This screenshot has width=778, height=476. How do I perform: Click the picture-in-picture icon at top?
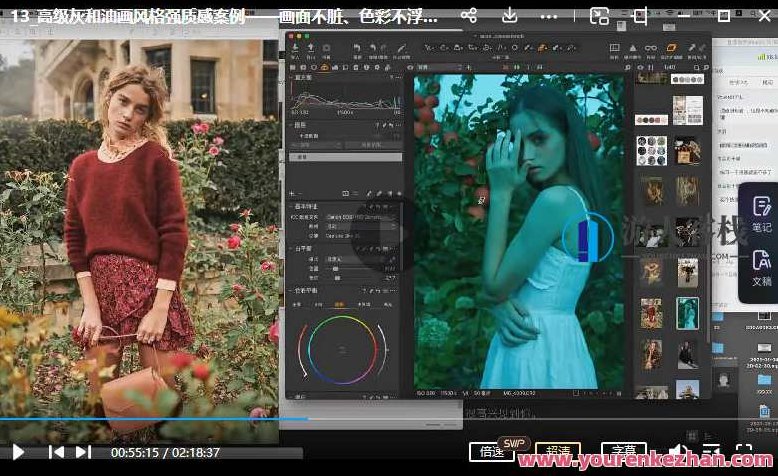[x=599, y=16]
